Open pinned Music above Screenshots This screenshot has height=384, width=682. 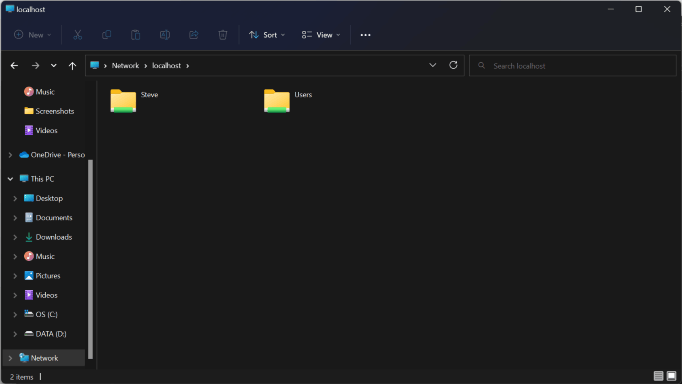[x=39, y=92]
